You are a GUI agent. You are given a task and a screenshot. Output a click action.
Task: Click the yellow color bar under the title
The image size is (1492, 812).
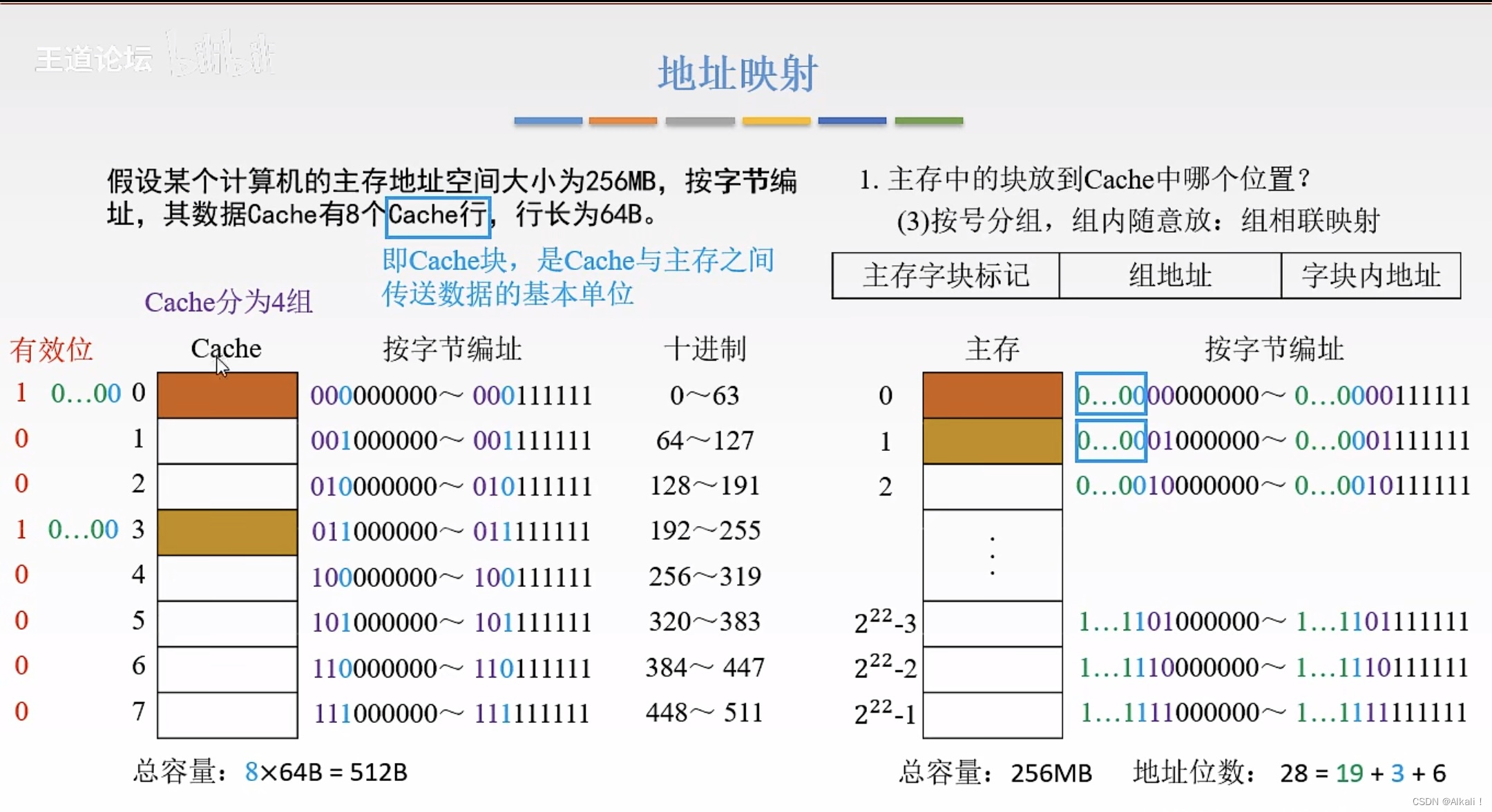click(x=776, y=121)
